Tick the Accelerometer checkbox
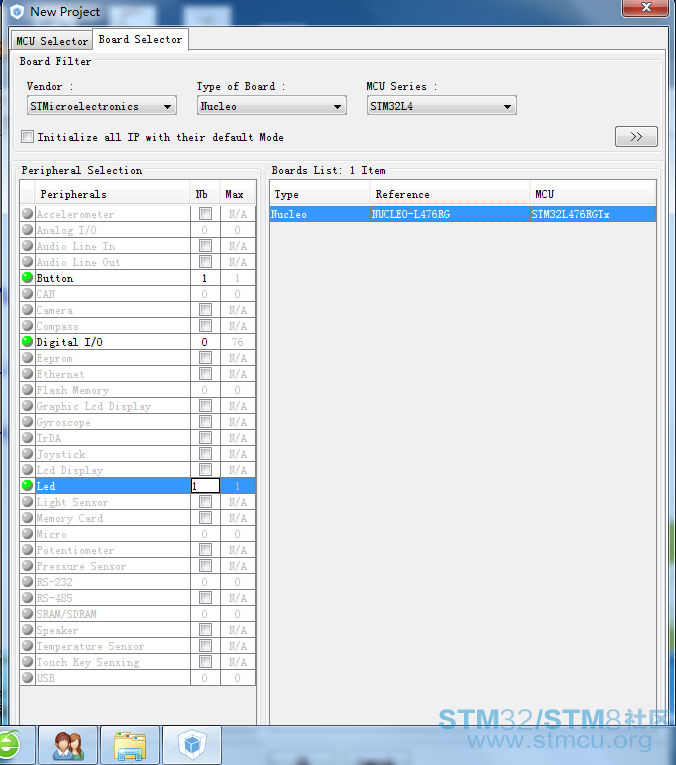The height and width of the screenshot is (765, 676). click(x=205, y=214)
